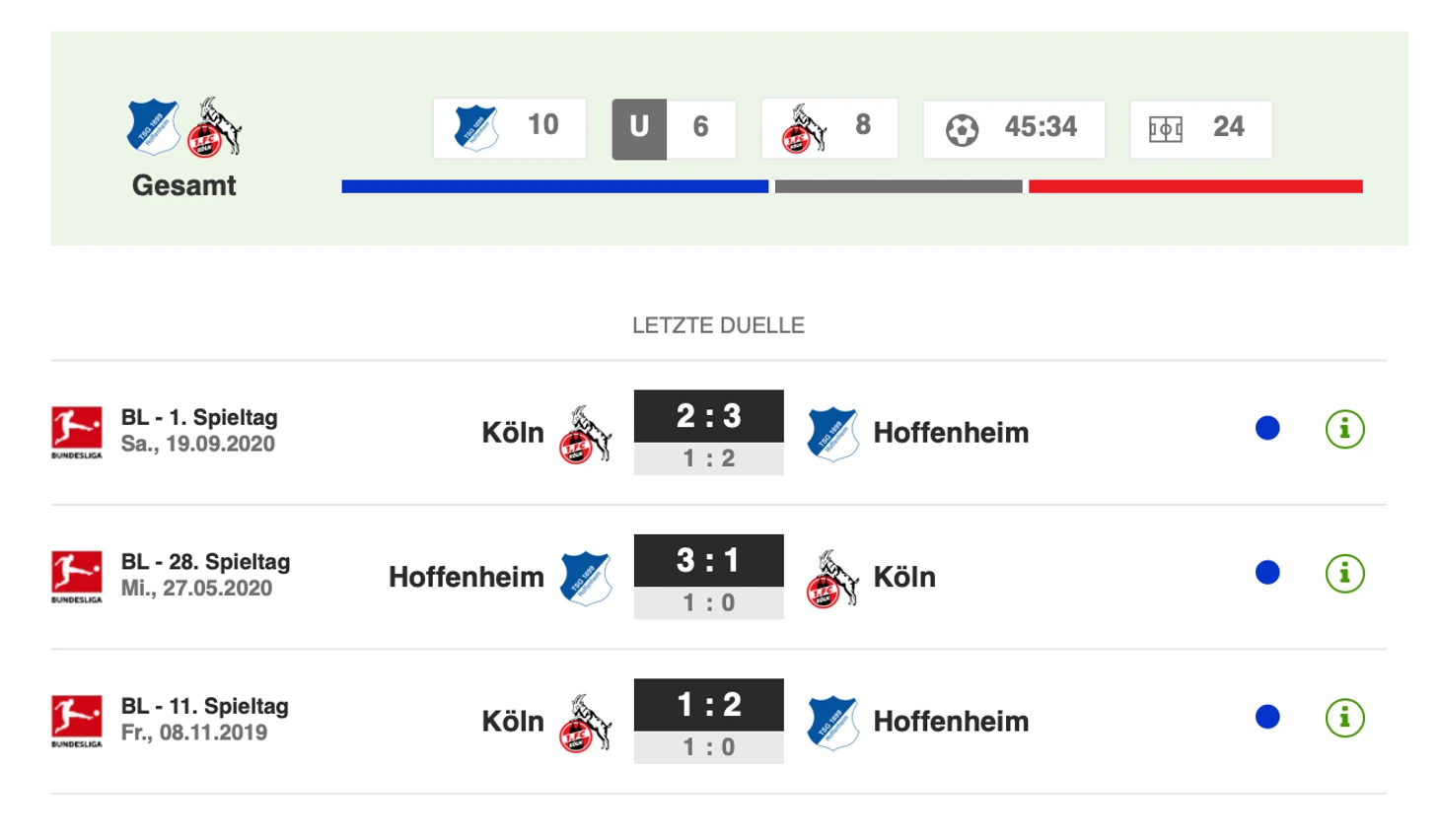Click Hoffenheim crest in the 10 wins box
The height and width of the screenshot is (840, 1440).
(475, 127)
